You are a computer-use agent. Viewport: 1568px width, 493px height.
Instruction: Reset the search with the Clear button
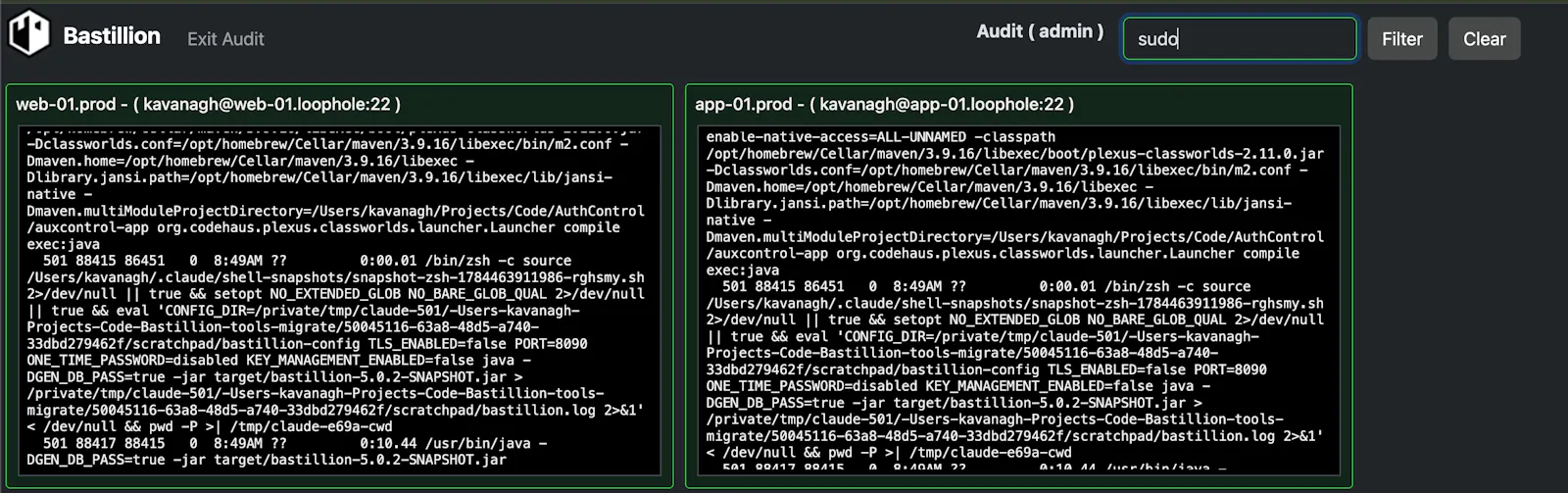[1485, 39]
